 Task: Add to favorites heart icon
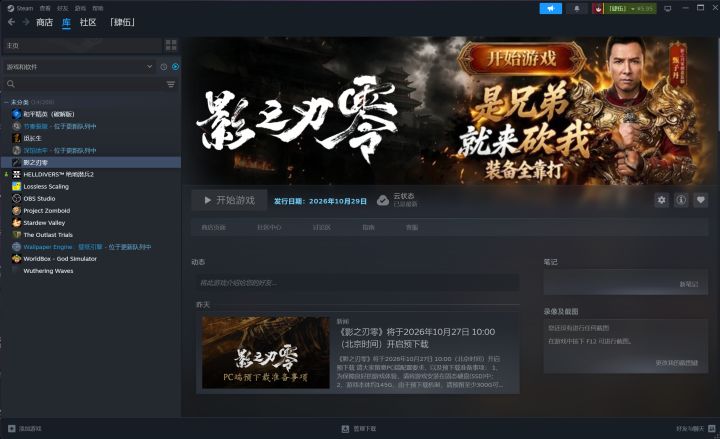pyautogui.click(x=700, y=200)
